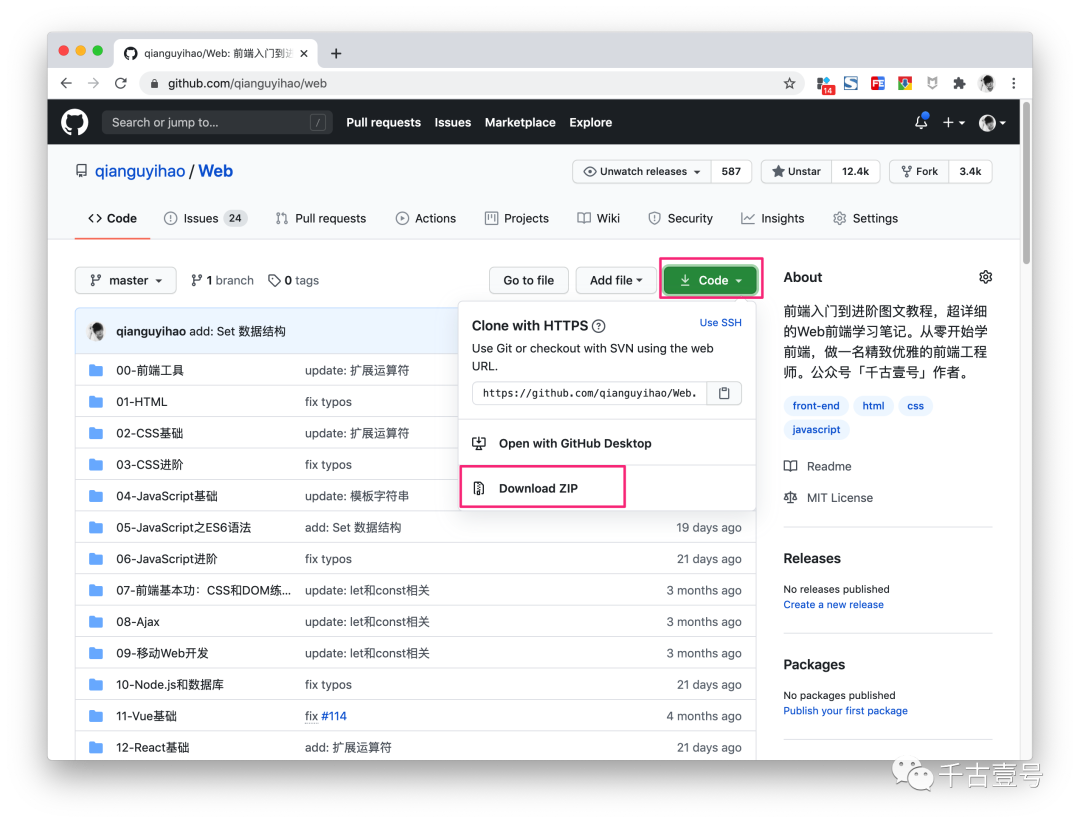Click the blue S extension icon
This screenshot has width=1080, height=823.
851,83
